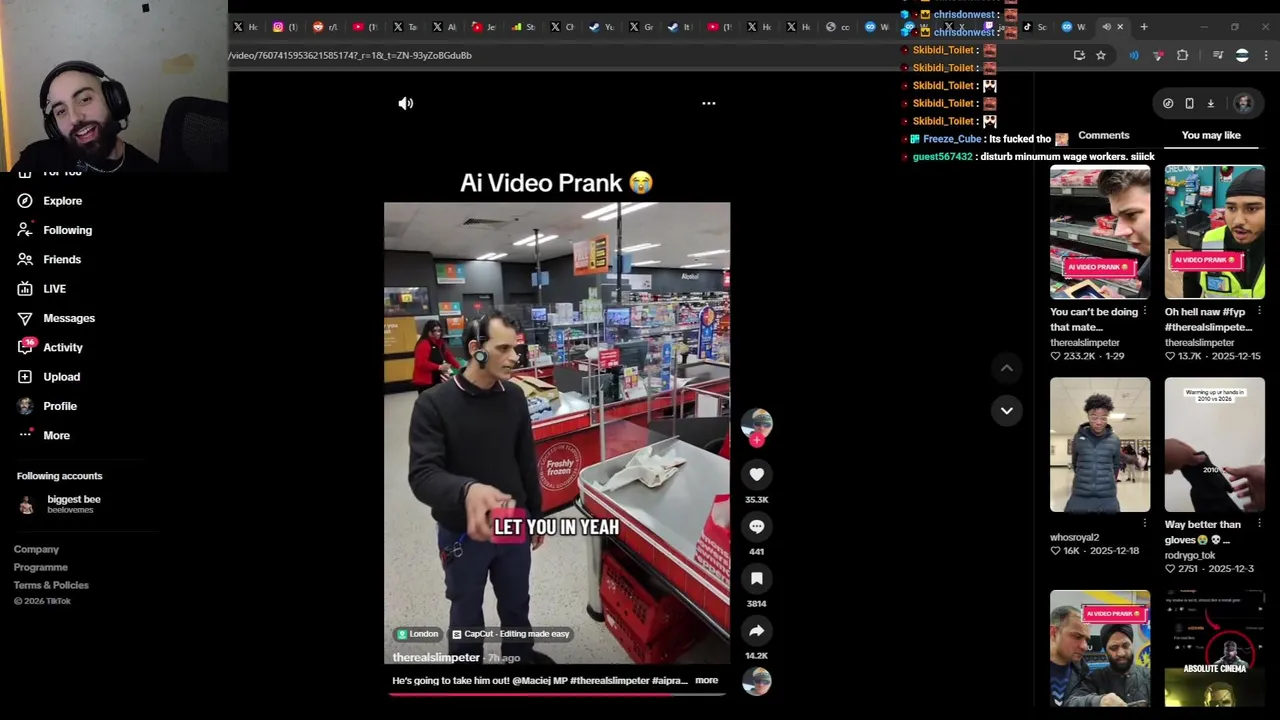The image size is (1280, 720).
Task: Save the video using the bookmark icon
Action: (x=757, y=579)
